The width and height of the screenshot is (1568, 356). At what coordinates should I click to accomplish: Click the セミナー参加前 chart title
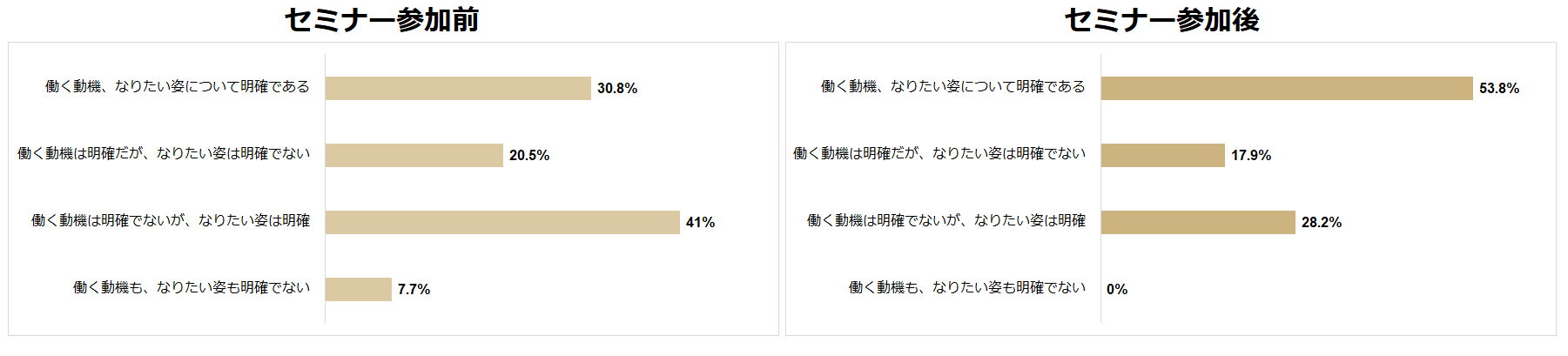click(381, 19)
